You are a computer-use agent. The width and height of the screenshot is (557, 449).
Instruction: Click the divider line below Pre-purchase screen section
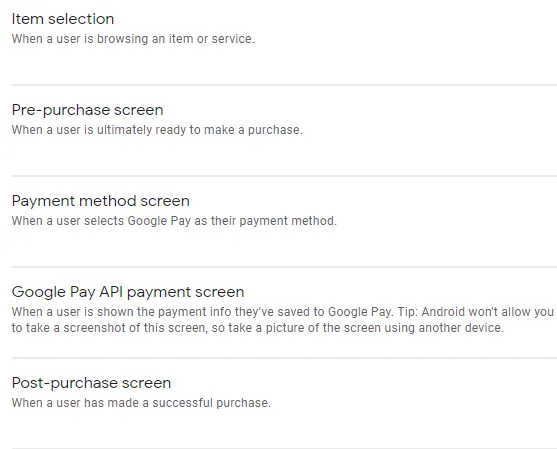tap(284, 176)
